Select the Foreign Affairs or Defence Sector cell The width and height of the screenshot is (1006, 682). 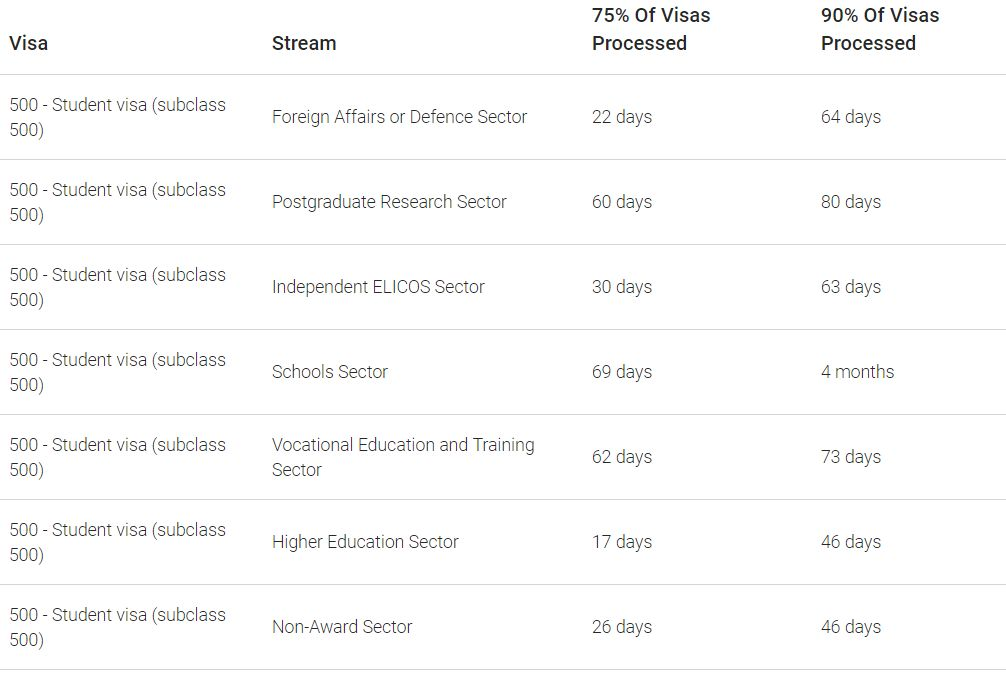pos(399,117)
